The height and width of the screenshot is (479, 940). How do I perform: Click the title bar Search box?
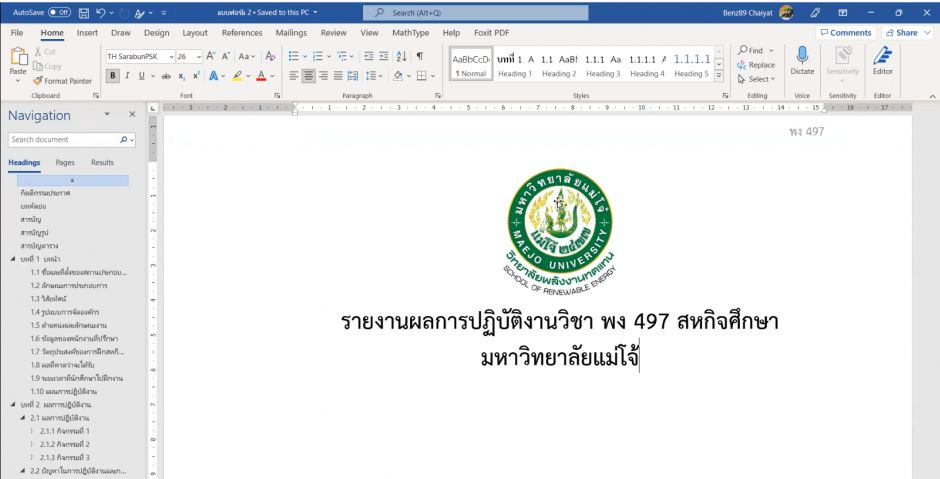coord(475,13)
